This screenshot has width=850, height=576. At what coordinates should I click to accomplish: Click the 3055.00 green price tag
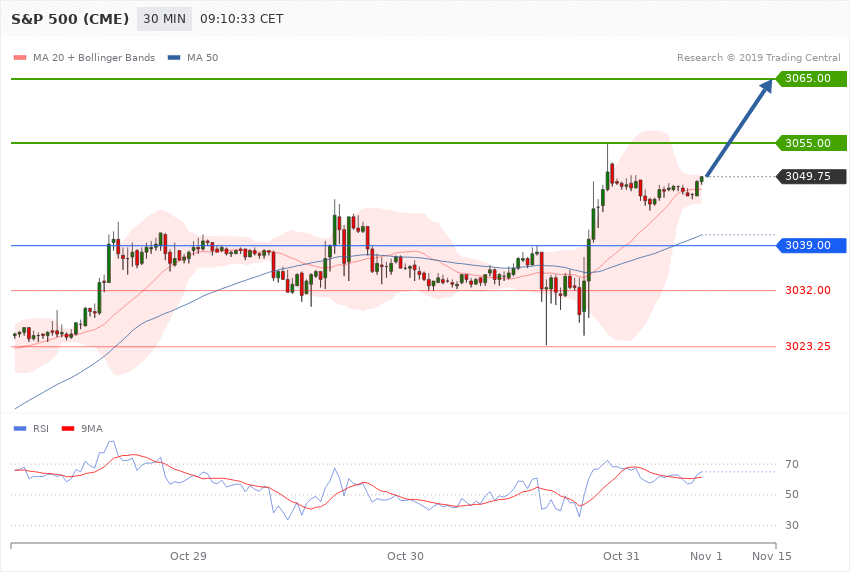tap(810, 143)
